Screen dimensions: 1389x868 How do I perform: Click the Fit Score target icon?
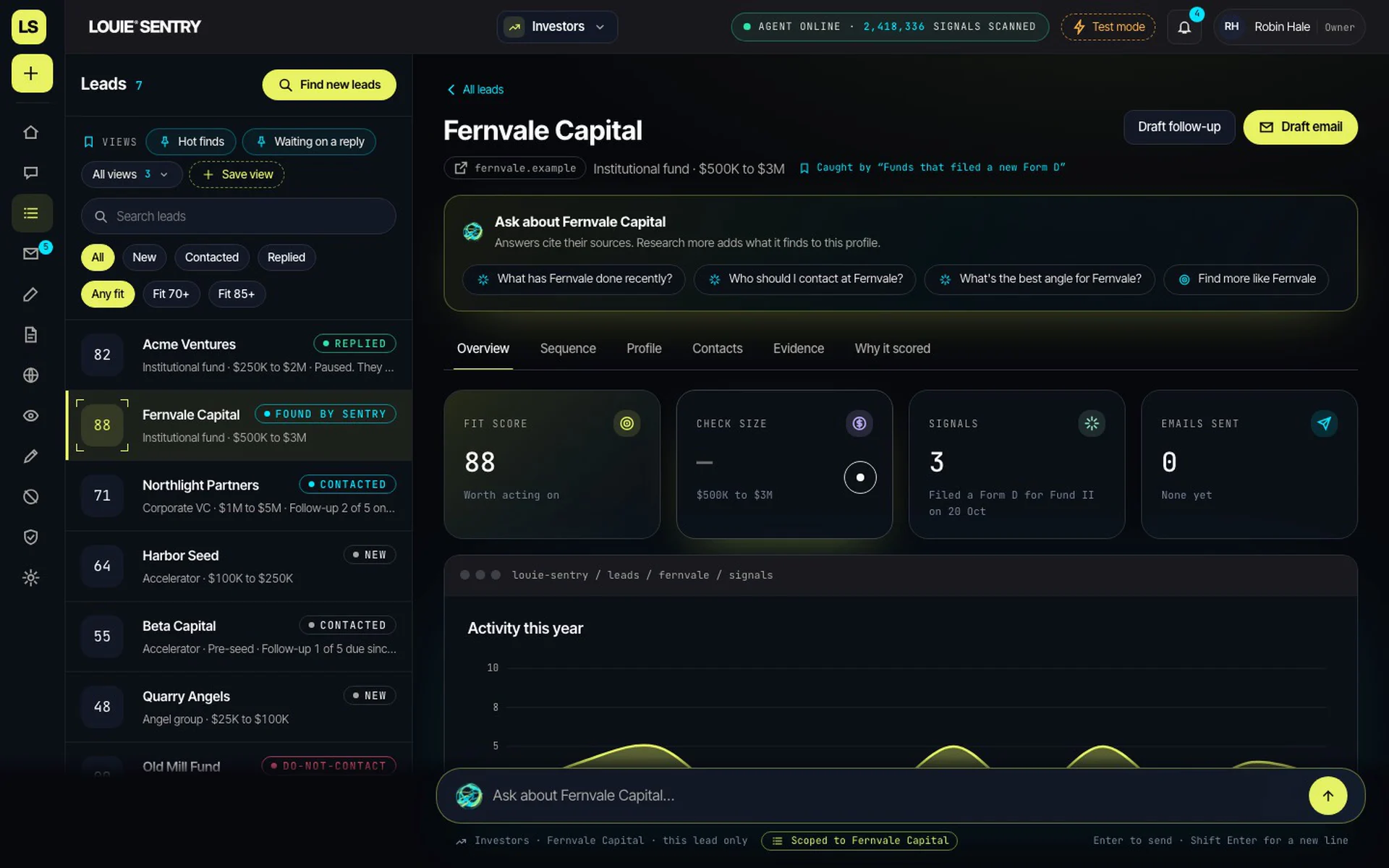[x=626, y=424]
